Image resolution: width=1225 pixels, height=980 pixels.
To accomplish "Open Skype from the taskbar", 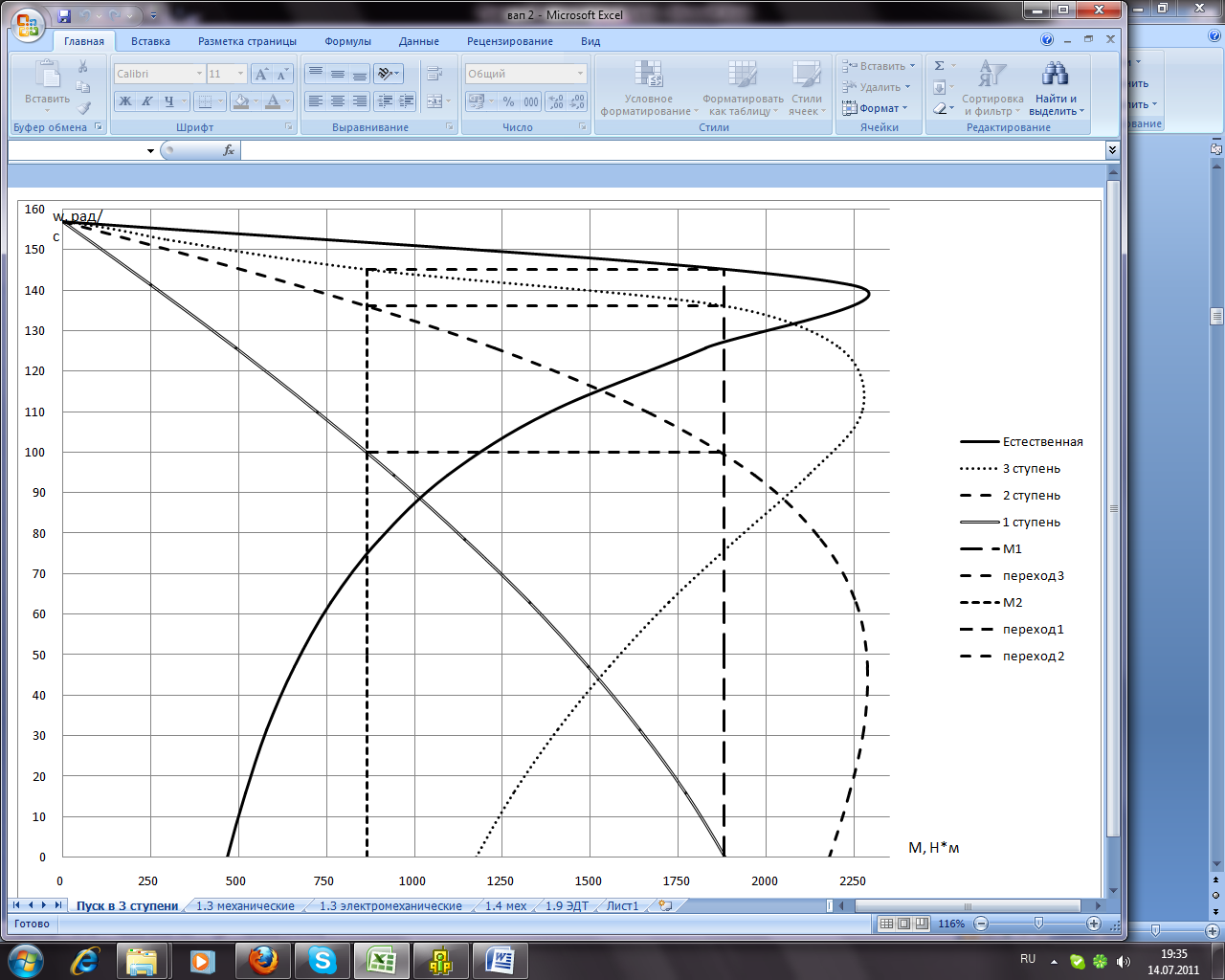I will [323, 960].
